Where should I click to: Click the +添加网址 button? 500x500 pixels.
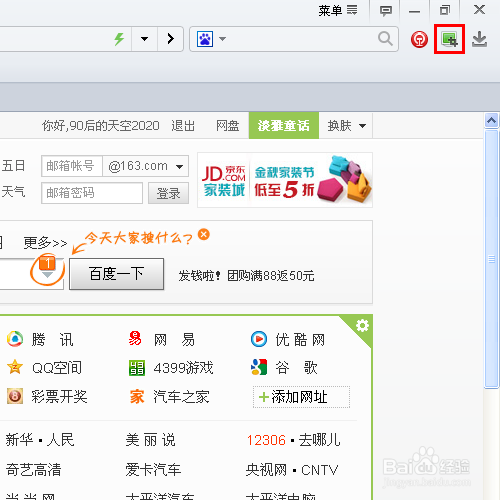pos(301,397)
